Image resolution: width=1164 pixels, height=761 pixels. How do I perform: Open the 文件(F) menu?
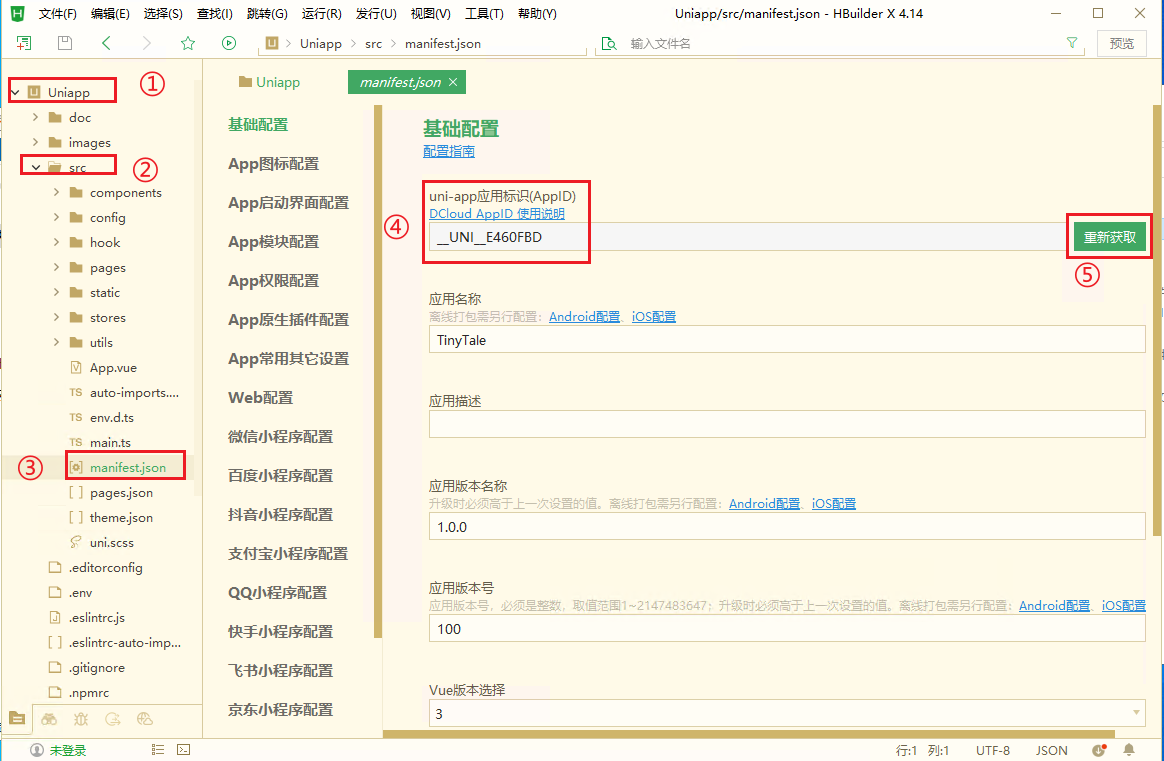(57, 13)
